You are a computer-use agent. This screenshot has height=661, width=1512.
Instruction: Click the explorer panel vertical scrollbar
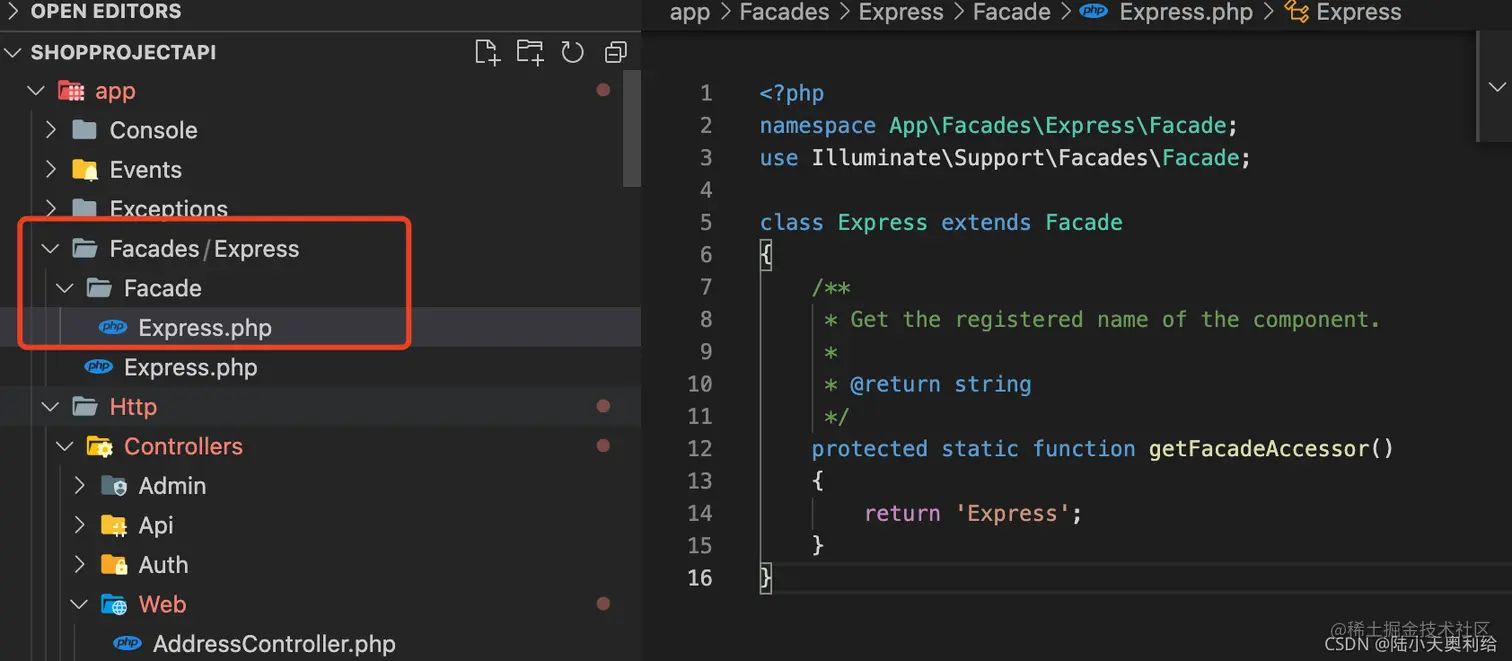[x=631, y=130]
